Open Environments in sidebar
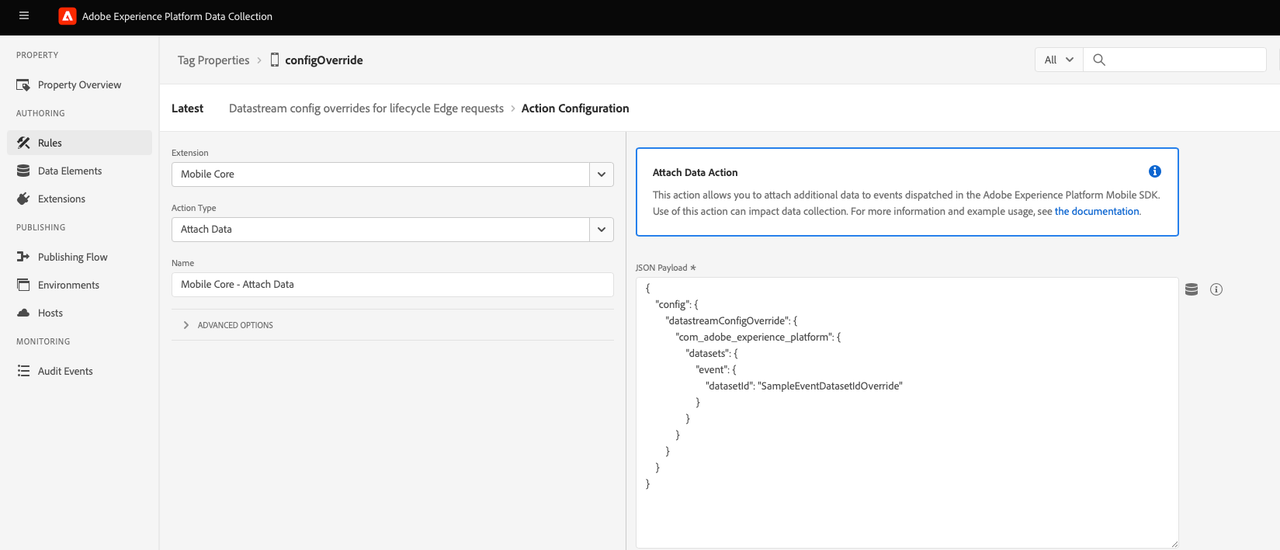This screenshot has height=550, width=1280. click(79, 285)
